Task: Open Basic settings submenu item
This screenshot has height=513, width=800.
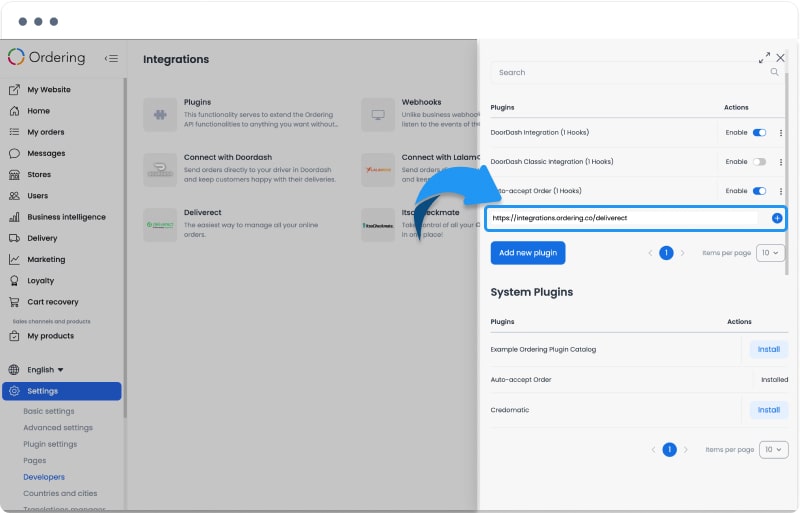Action: pyautogui.click(x=48, y=411)
